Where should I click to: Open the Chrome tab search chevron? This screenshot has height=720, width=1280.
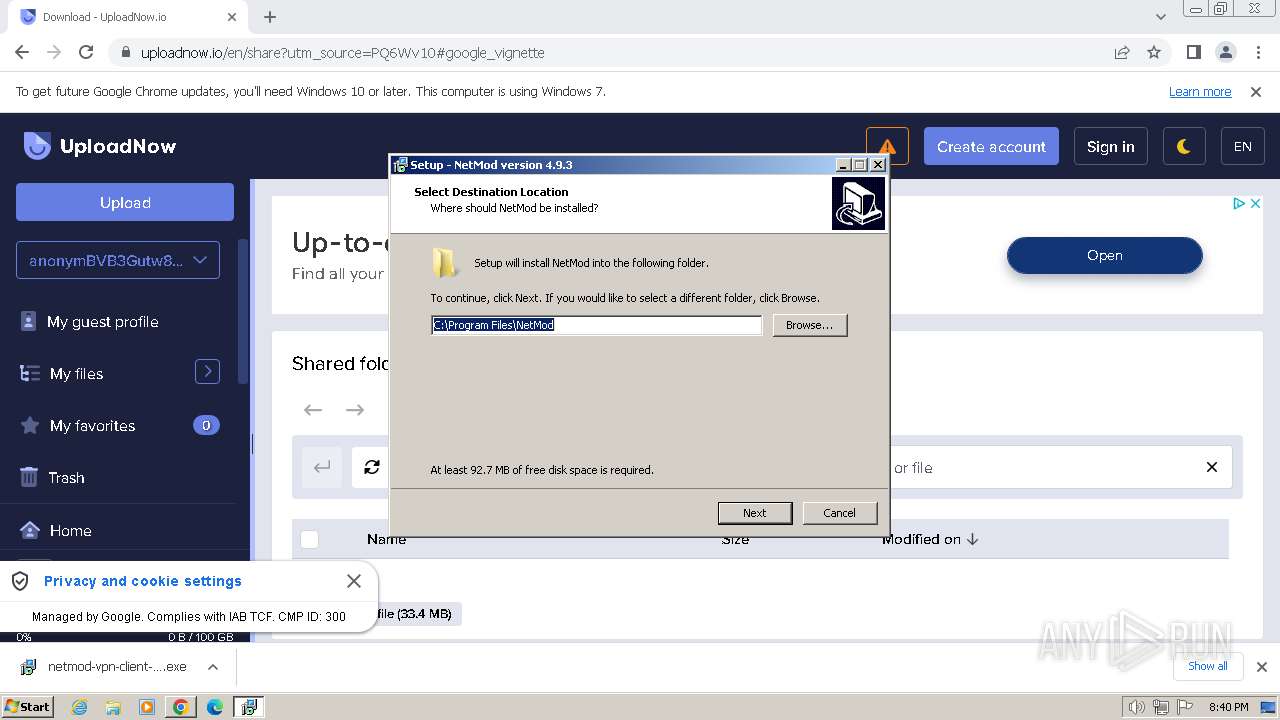1161,17
